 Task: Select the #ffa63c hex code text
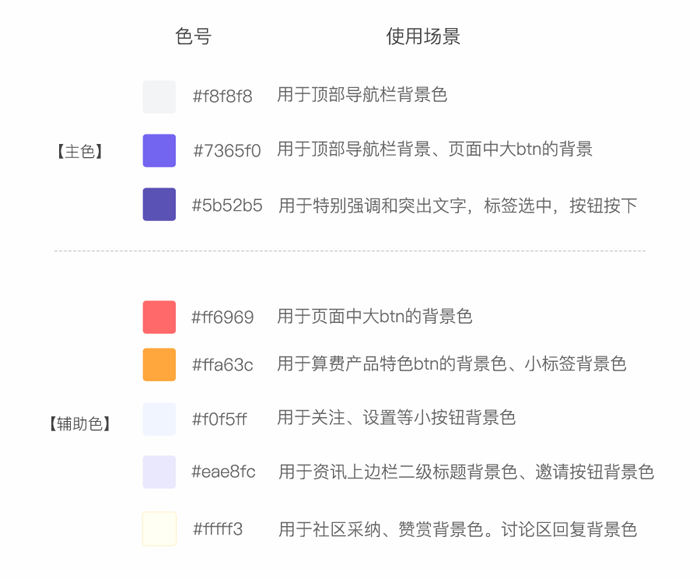coord(222,365)
